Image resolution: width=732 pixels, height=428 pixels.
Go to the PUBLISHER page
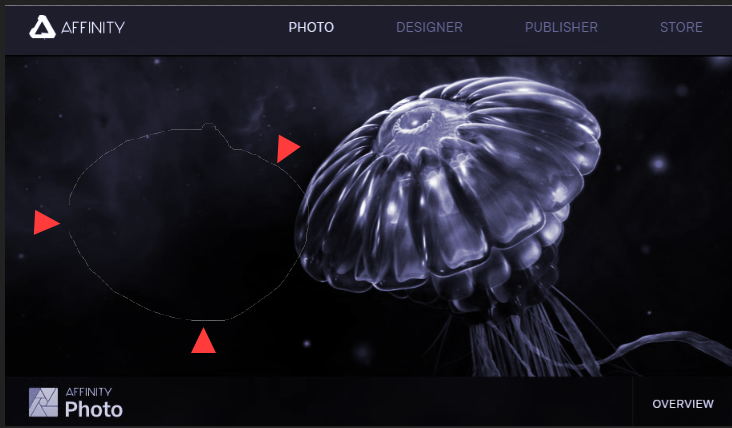pos(561,28)
